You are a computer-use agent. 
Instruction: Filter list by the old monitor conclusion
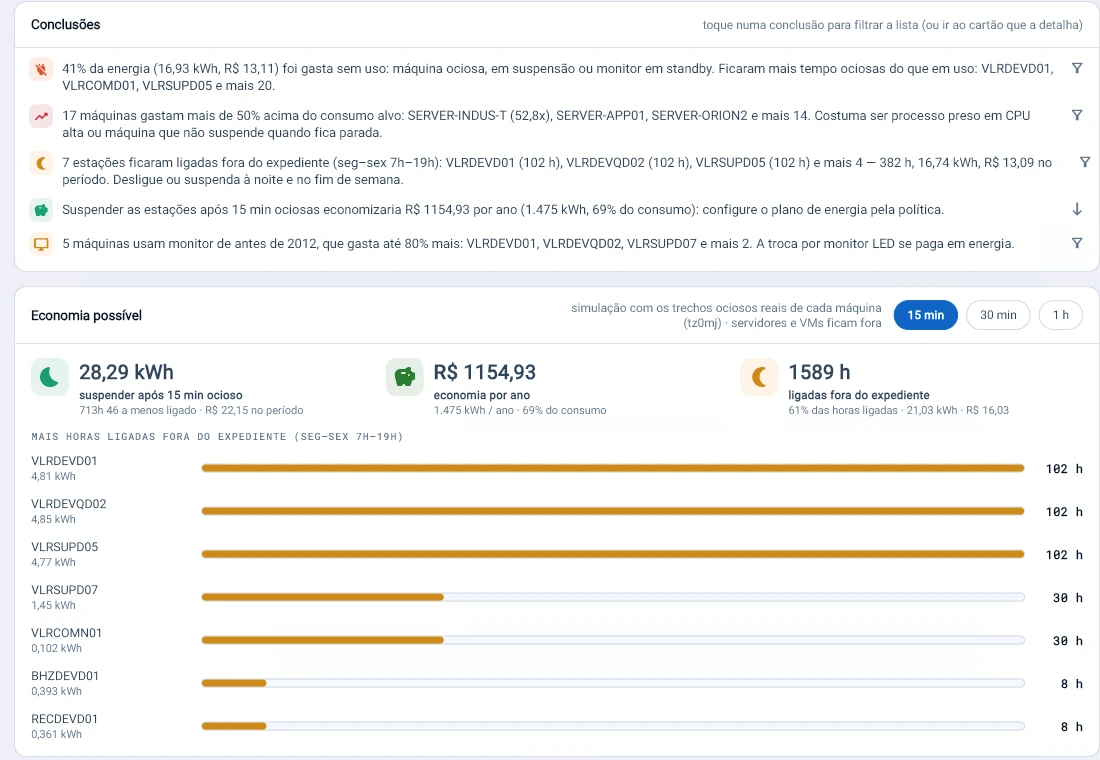[x=1077, y=243]
